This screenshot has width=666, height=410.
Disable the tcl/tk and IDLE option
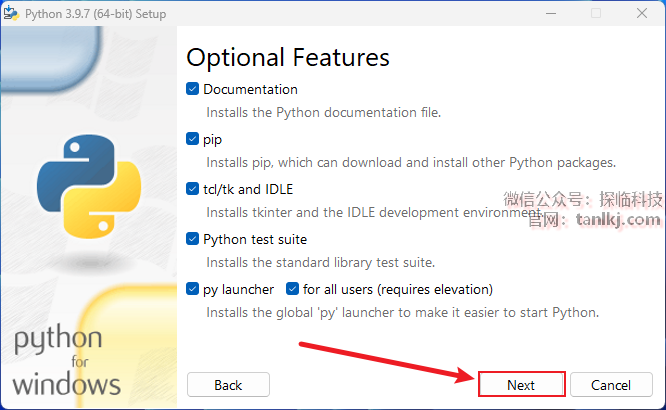[x=193, y=189]
